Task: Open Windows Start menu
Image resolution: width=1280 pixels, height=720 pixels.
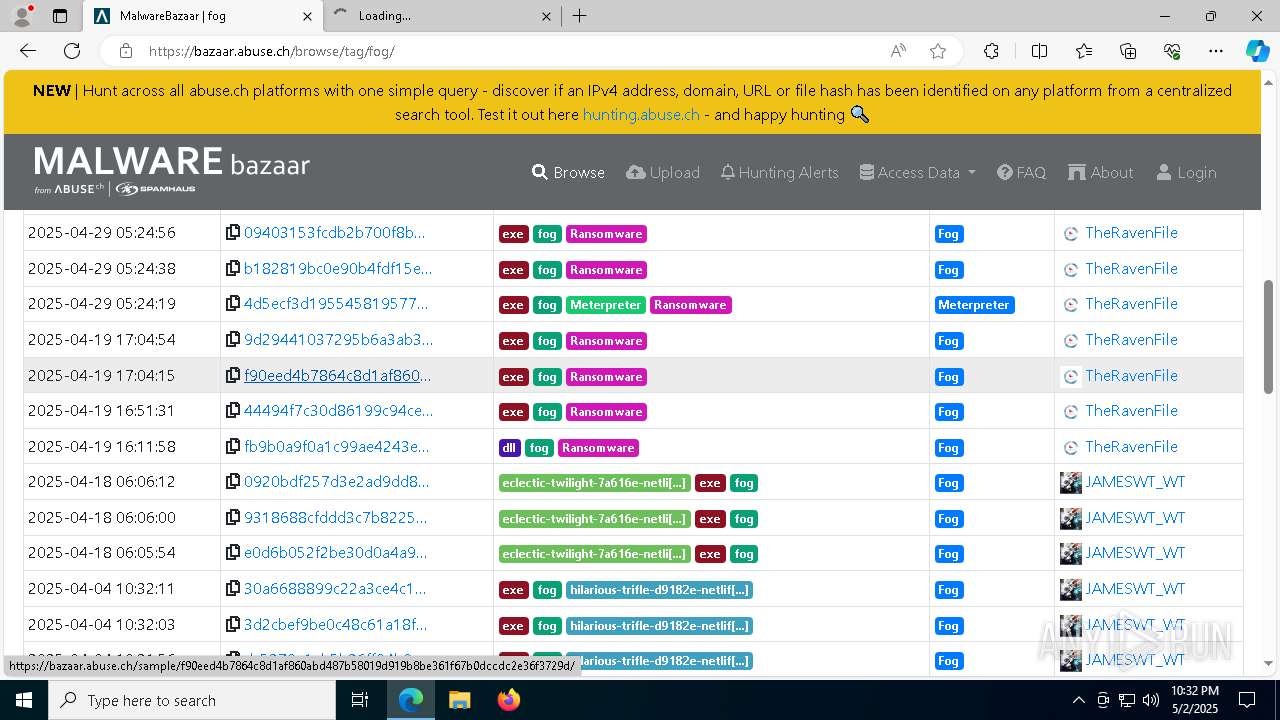Action: click(24, 700)
